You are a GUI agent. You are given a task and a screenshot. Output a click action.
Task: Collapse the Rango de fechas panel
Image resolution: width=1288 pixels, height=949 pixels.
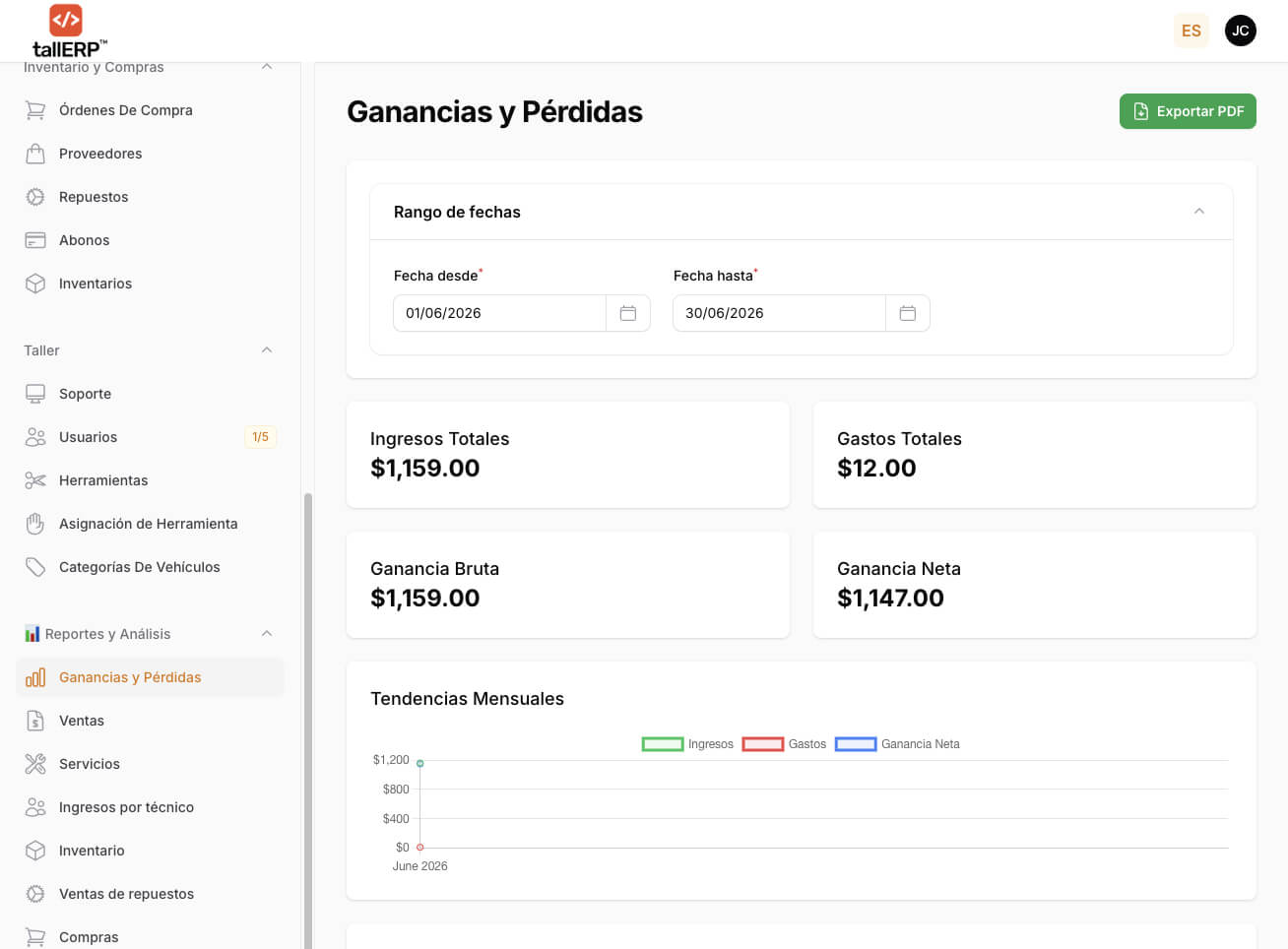(1199, 212)
